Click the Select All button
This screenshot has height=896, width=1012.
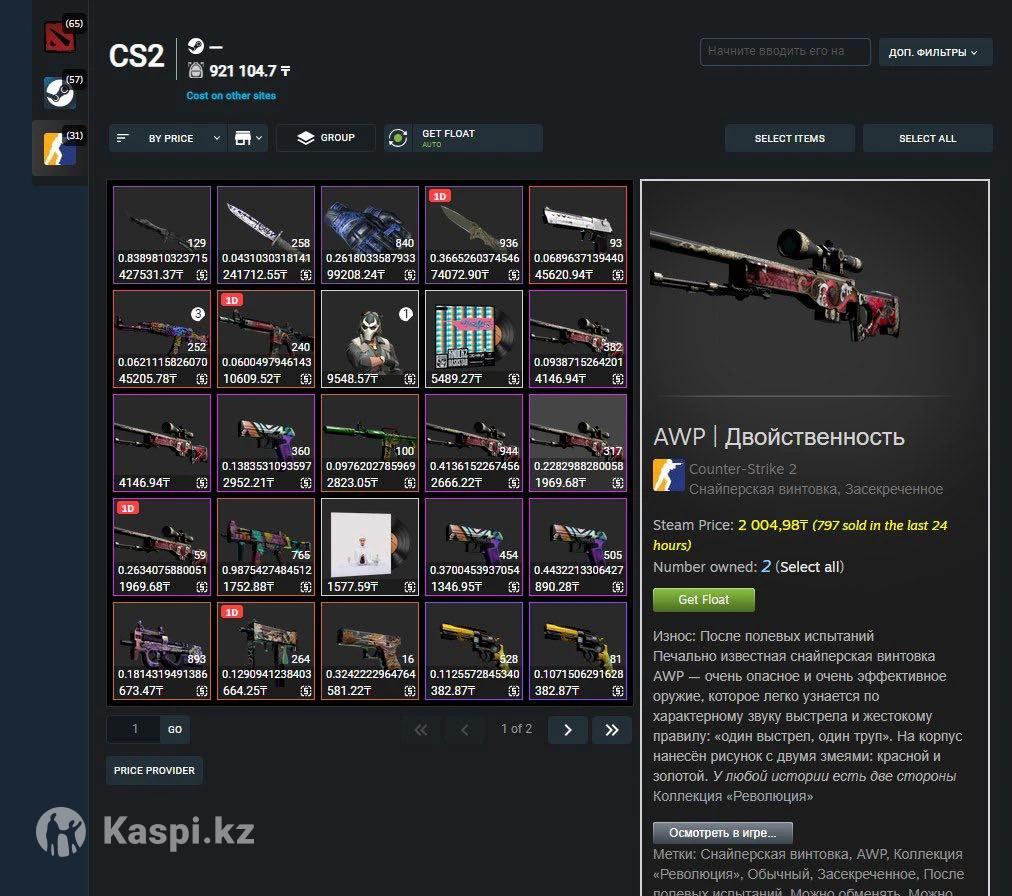tap(927, 138)
